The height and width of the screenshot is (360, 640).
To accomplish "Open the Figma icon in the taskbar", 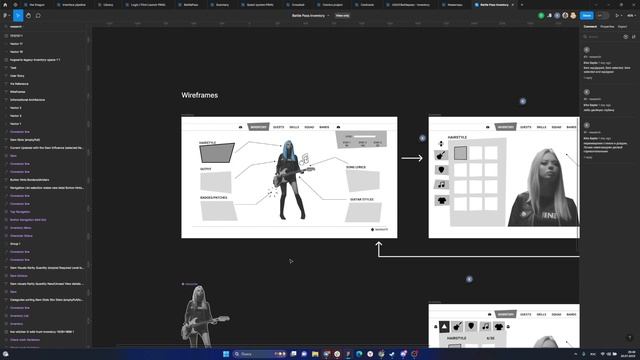I will click(x=348, y=354).
